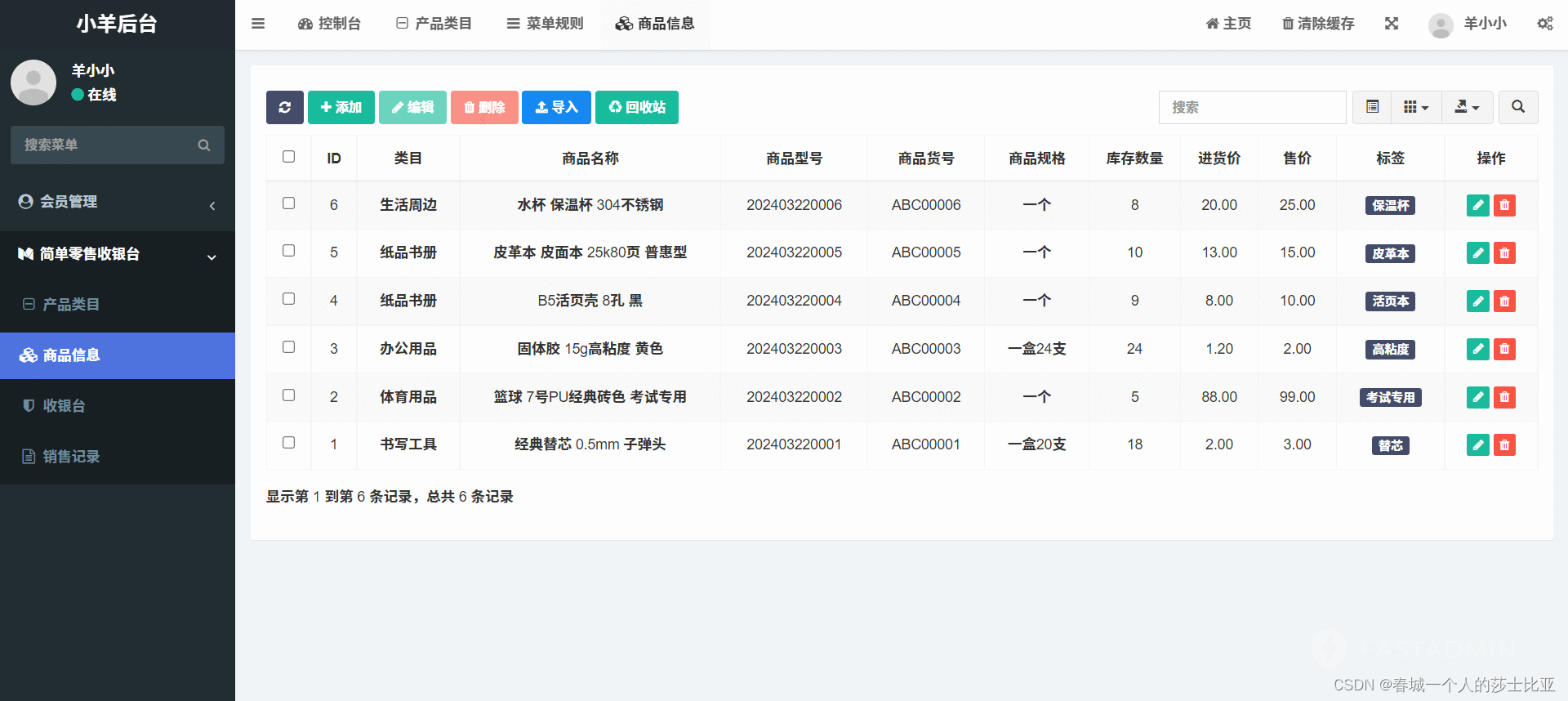The image size is (1568, 701).
Task: Toggle the fullscreen icon in header
Action: tap(1392, 24)
